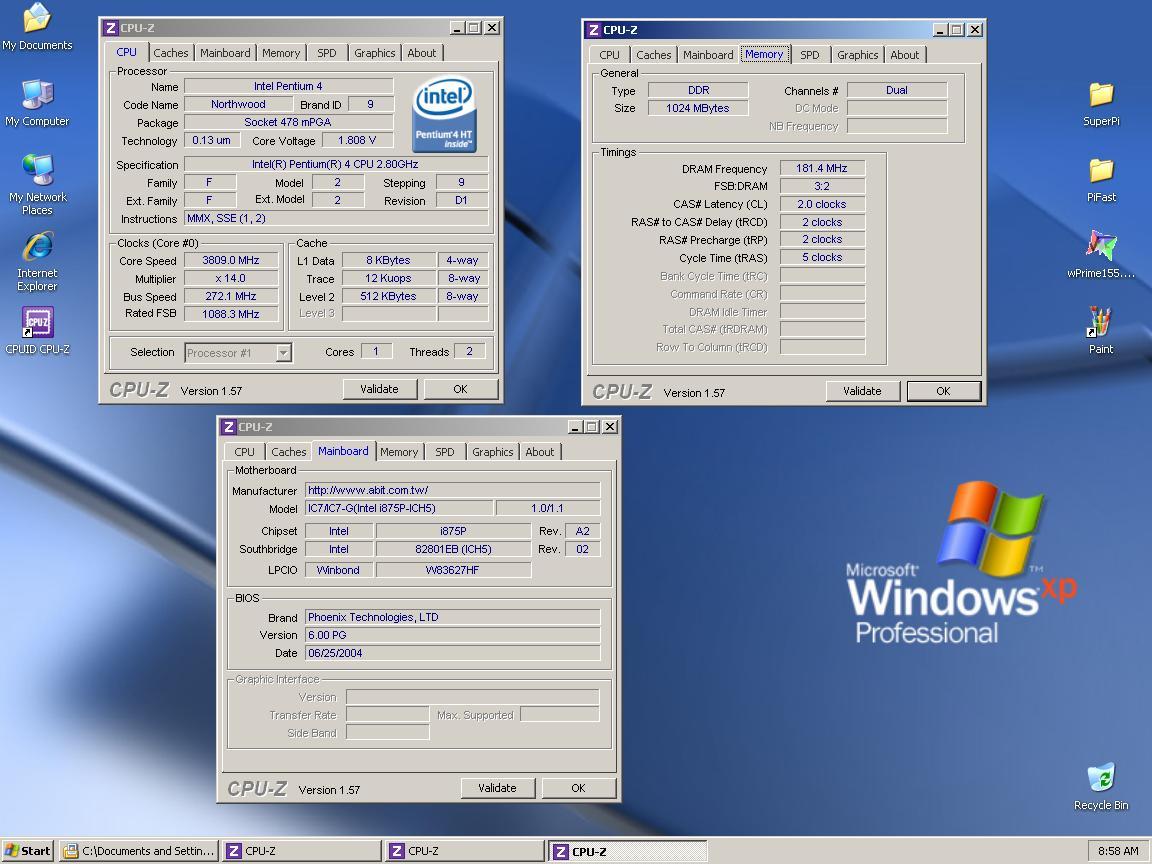This screenshot has width=1152, height=864.
Task: Click the Intel Pentium 4 HT logo
Action: pos(444,115)
